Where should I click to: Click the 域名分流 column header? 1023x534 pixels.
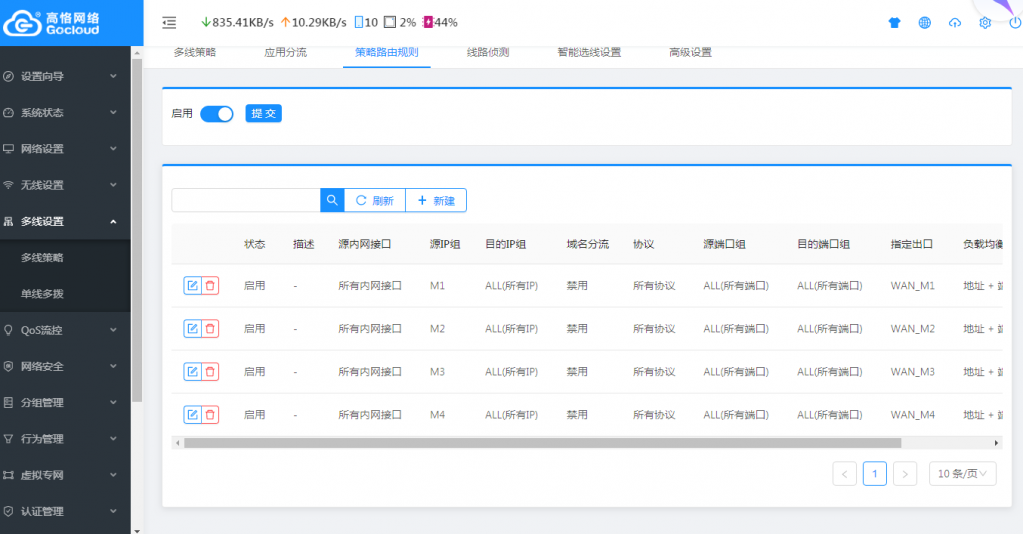[587, 244]
